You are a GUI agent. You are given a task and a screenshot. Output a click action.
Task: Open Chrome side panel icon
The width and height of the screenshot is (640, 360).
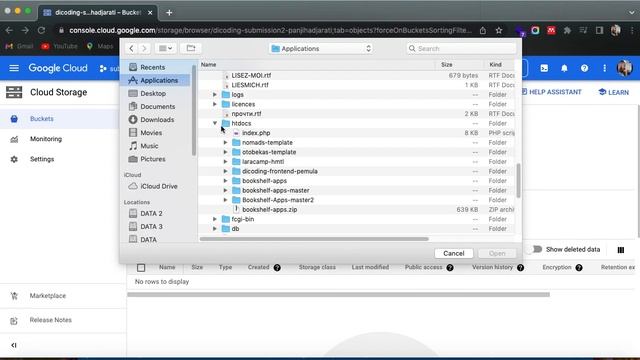pos(599,31)
